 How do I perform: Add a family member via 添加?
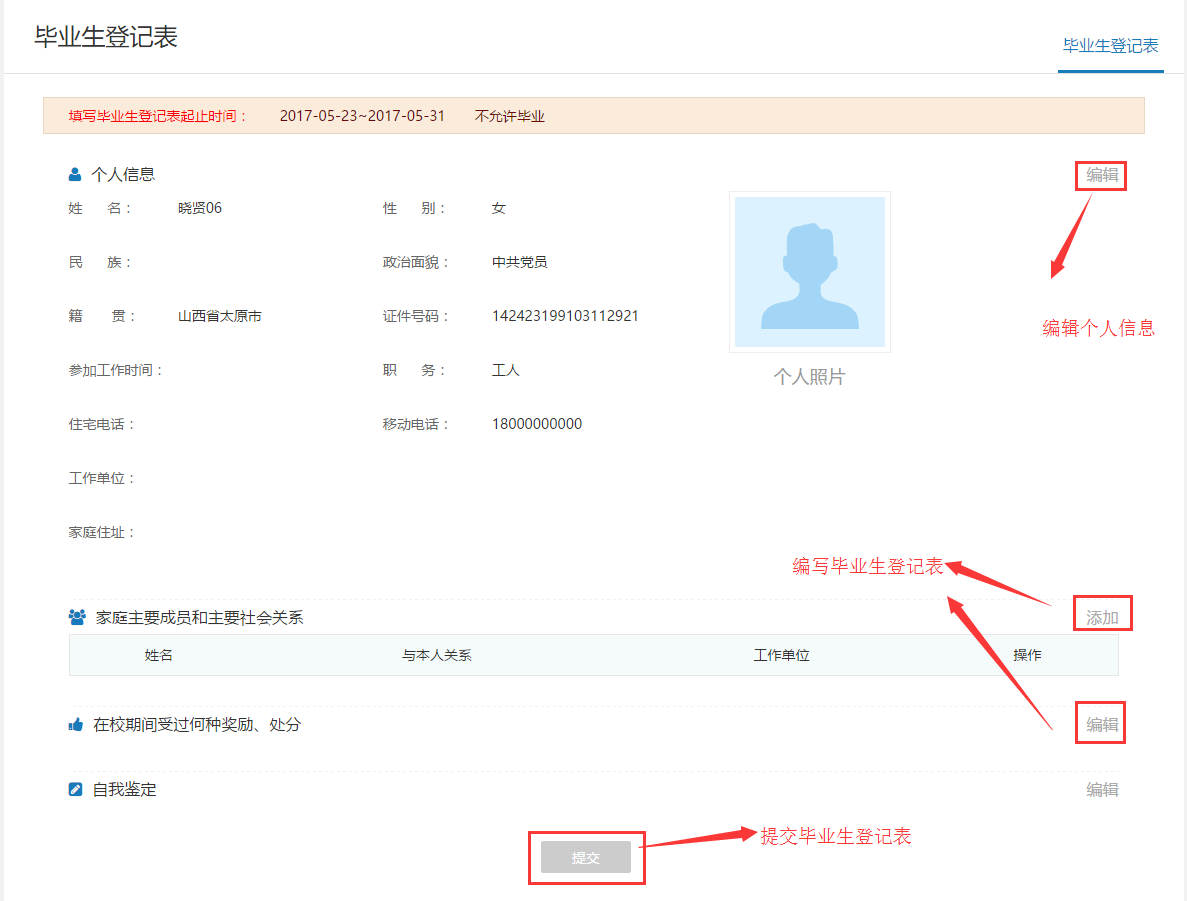[x=1102, y=618]
